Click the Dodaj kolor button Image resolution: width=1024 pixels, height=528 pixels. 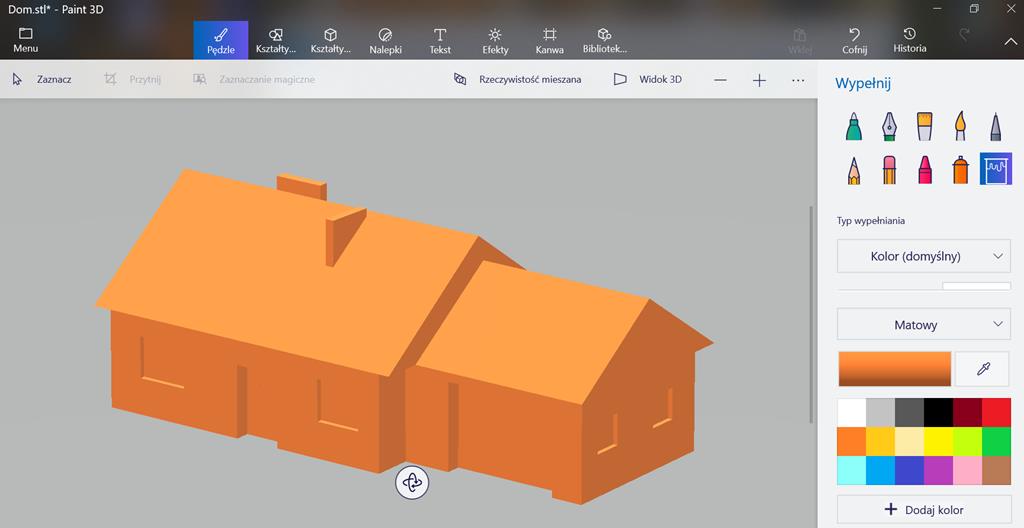click(x=923, y=510)
